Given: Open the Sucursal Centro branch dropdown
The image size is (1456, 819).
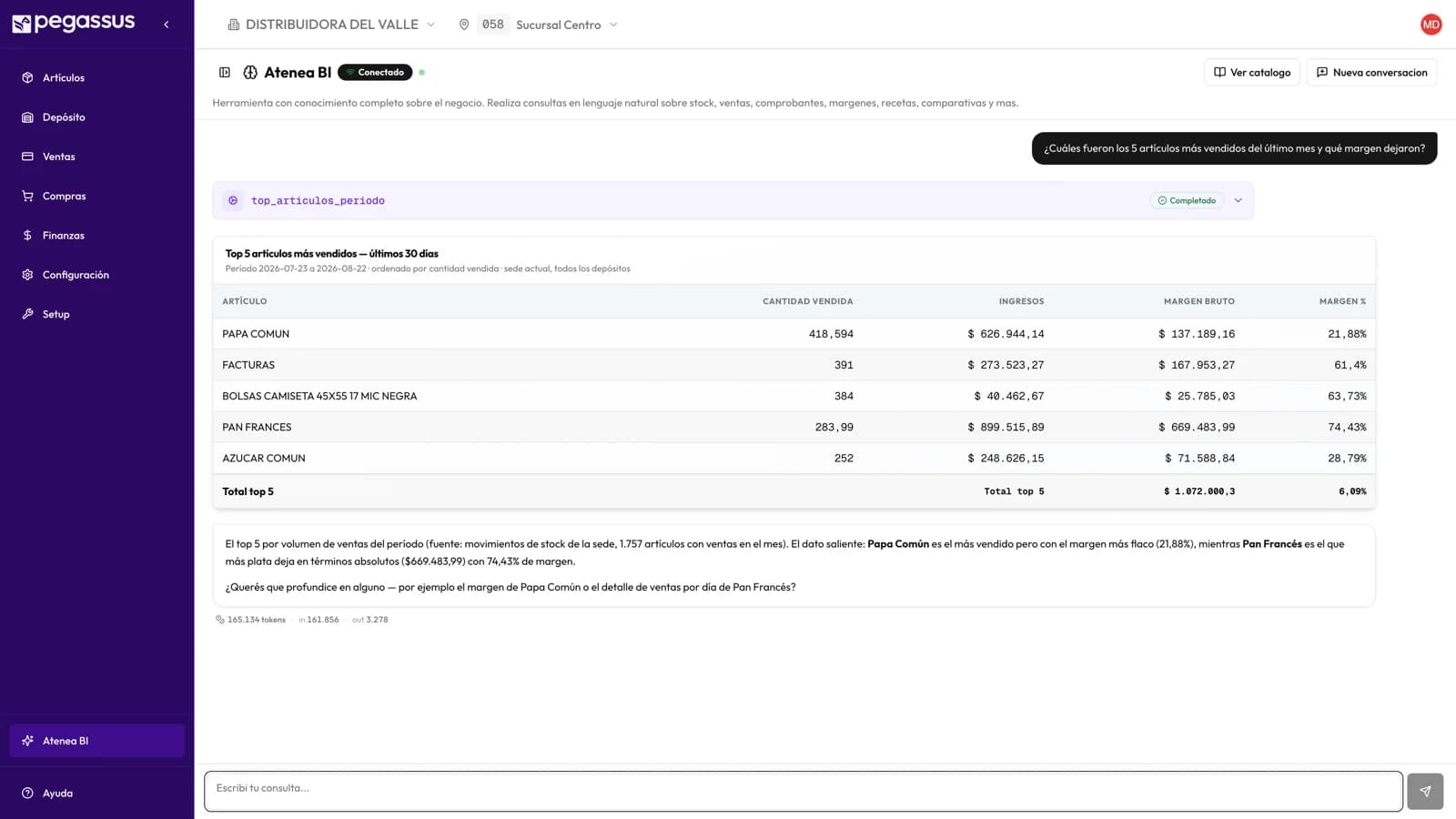Looking at the screenshot, I should tap(566, 25).
